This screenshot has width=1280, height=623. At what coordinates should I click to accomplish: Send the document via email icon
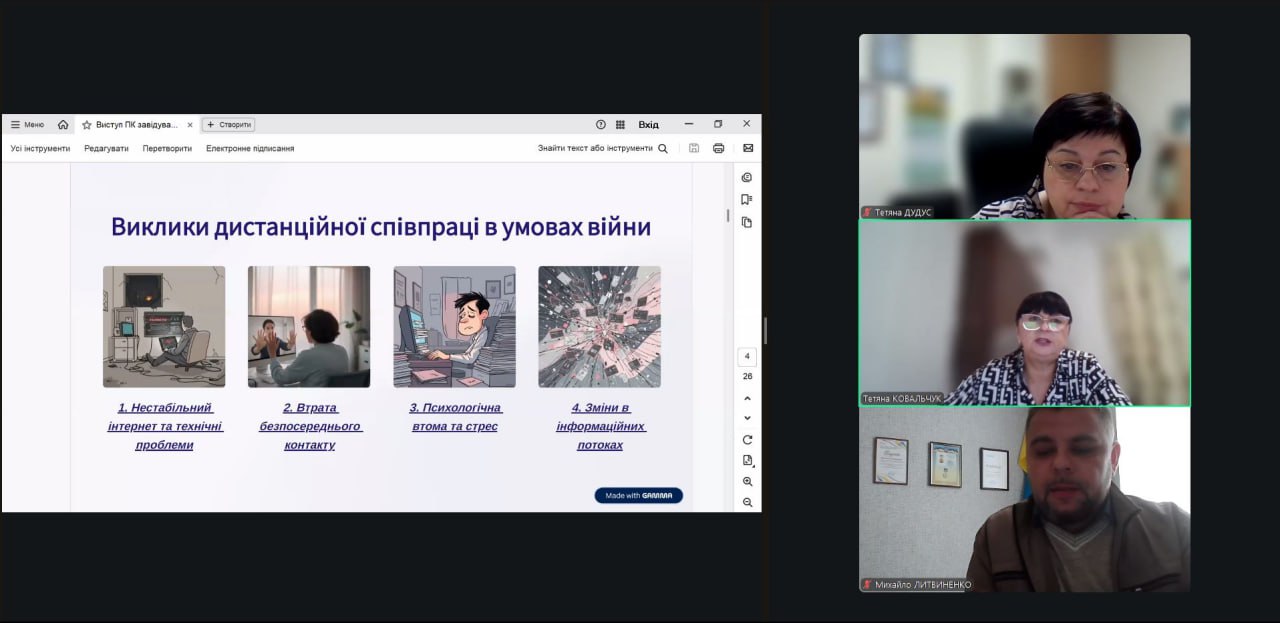(747, 148)
